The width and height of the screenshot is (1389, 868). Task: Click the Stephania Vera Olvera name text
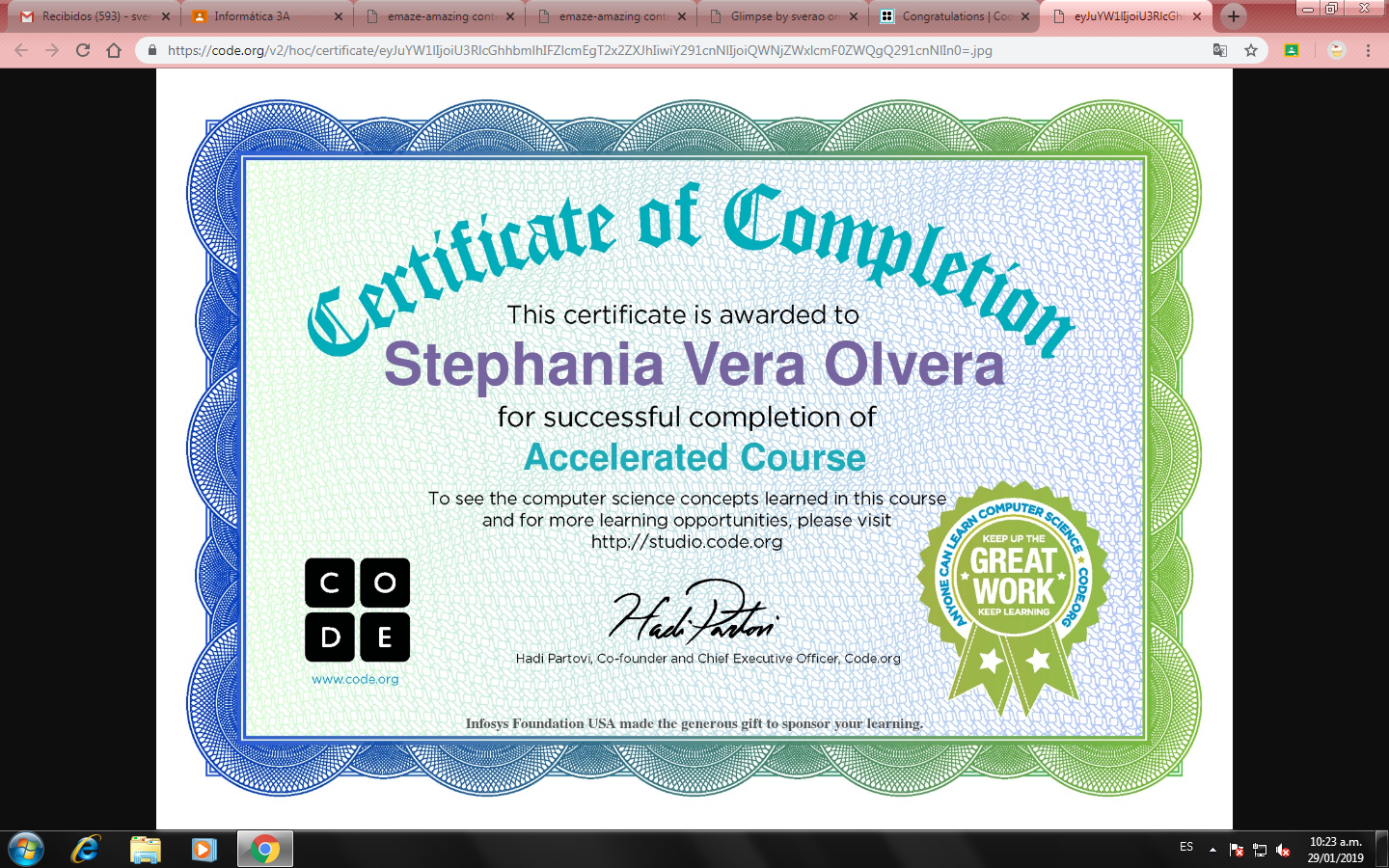point(694,365)
